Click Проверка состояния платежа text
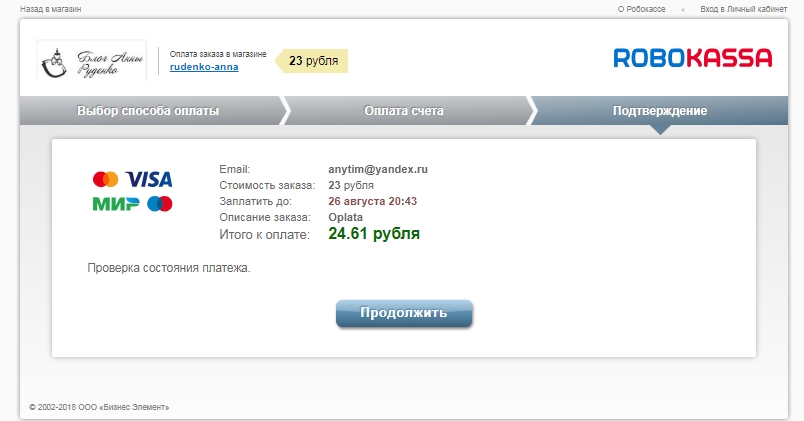 click(169, 268)
